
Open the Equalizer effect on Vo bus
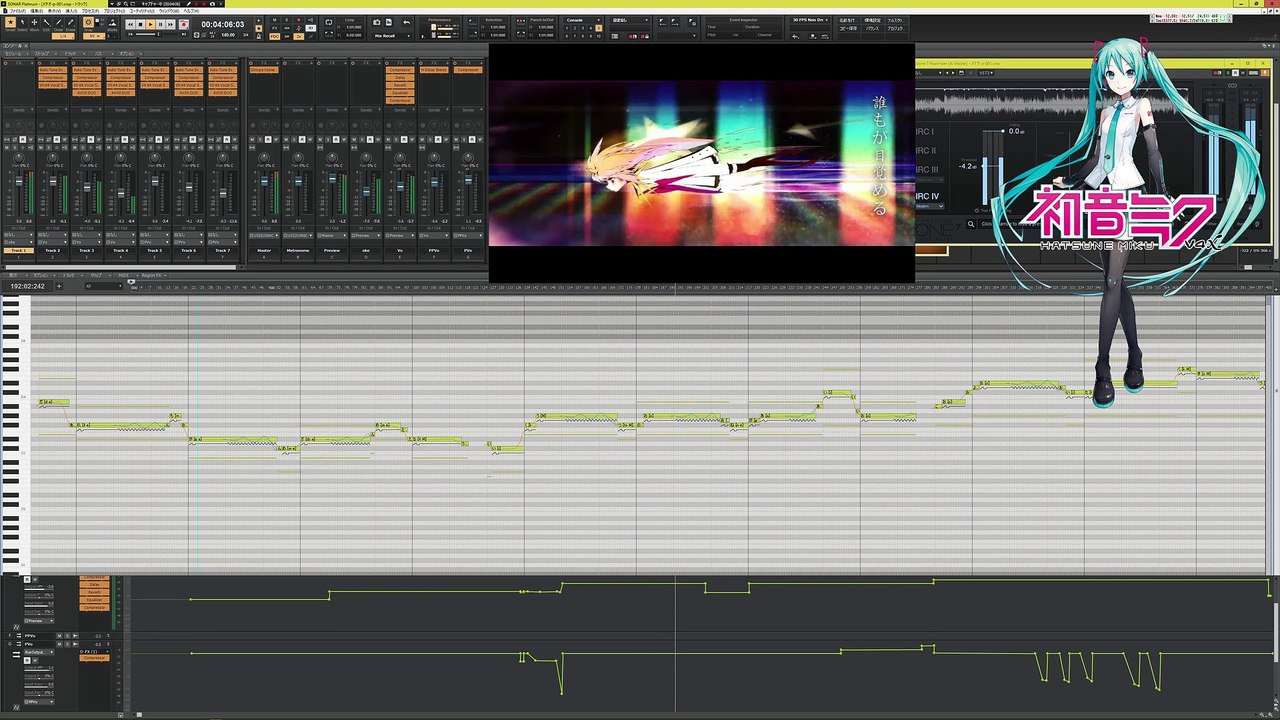400,92
